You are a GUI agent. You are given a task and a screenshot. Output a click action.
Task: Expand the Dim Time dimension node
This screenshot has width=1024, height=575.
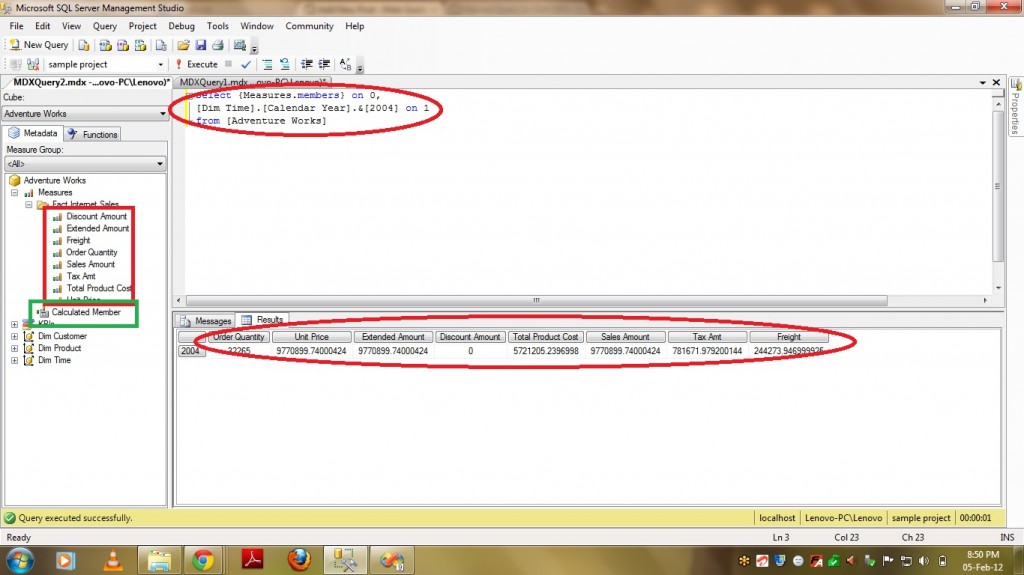14,361
